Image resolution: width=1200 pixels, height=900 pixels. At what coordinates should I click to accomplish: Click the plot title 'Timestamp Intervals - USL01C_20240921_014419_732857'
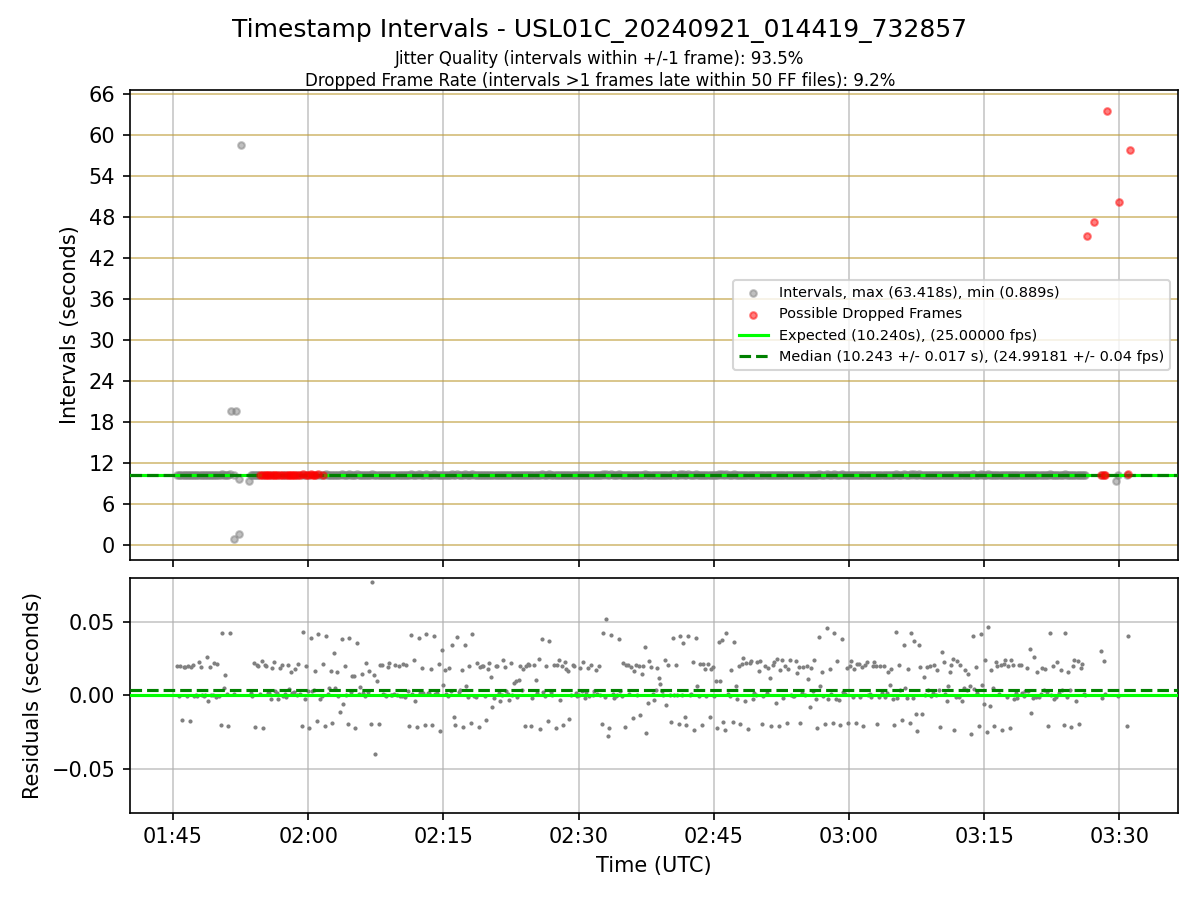point(599,29)
